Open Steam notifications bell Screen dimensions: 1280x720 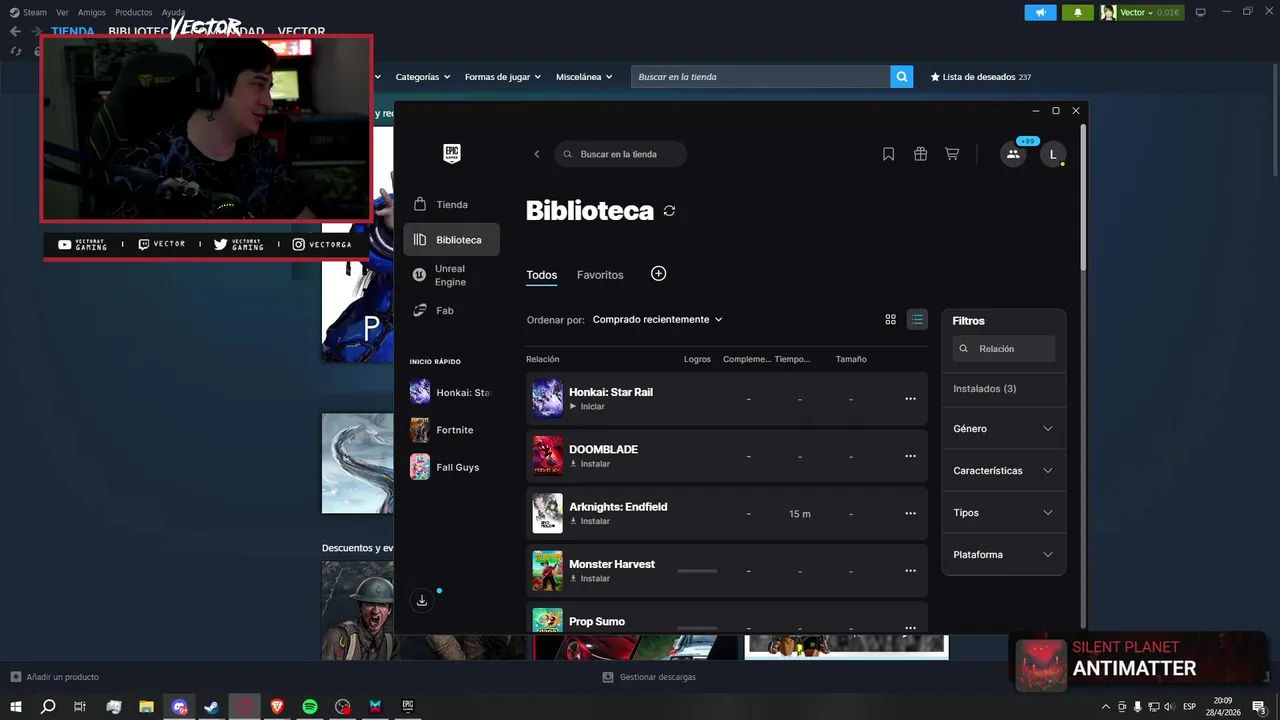[x=1077, y=12]
